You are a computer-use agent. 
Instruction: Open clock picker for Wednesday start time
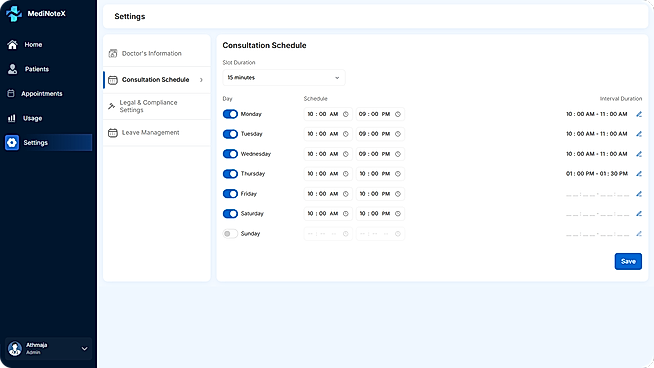click(x=345, y=154)
